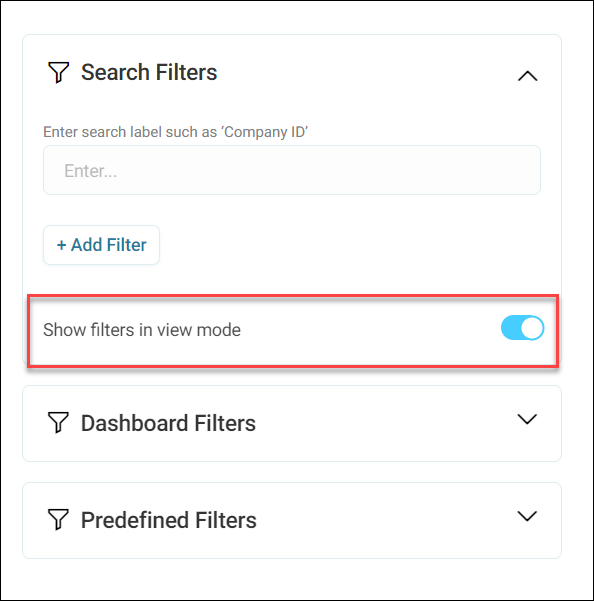The width and height of the screenshot is (594, 601).
Task: Focus the search label input field
Action: [x=292, y=170]
